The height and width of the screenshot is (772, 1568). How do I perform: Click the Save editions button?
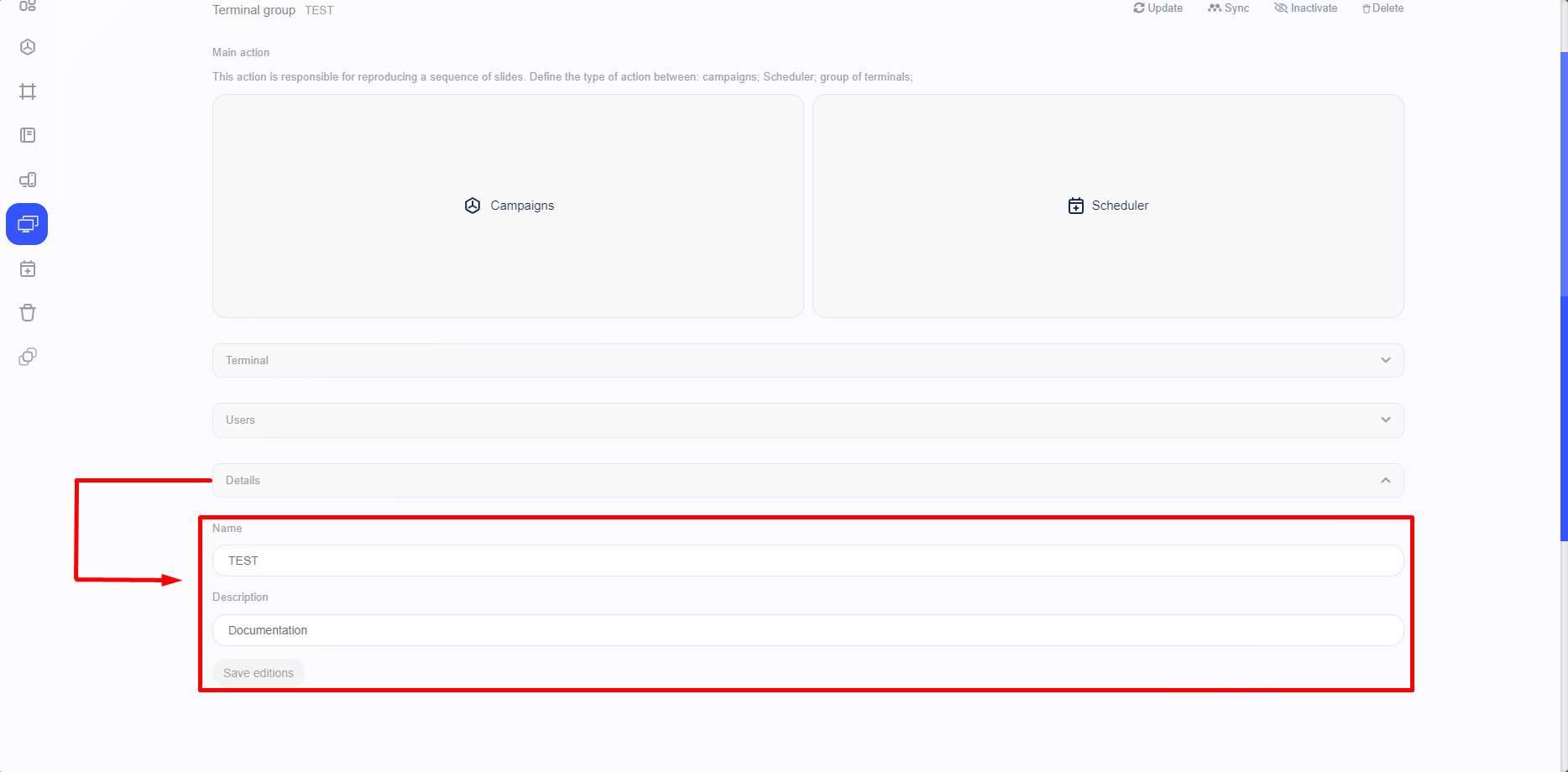pyautogui.click(x=259, y=673)
